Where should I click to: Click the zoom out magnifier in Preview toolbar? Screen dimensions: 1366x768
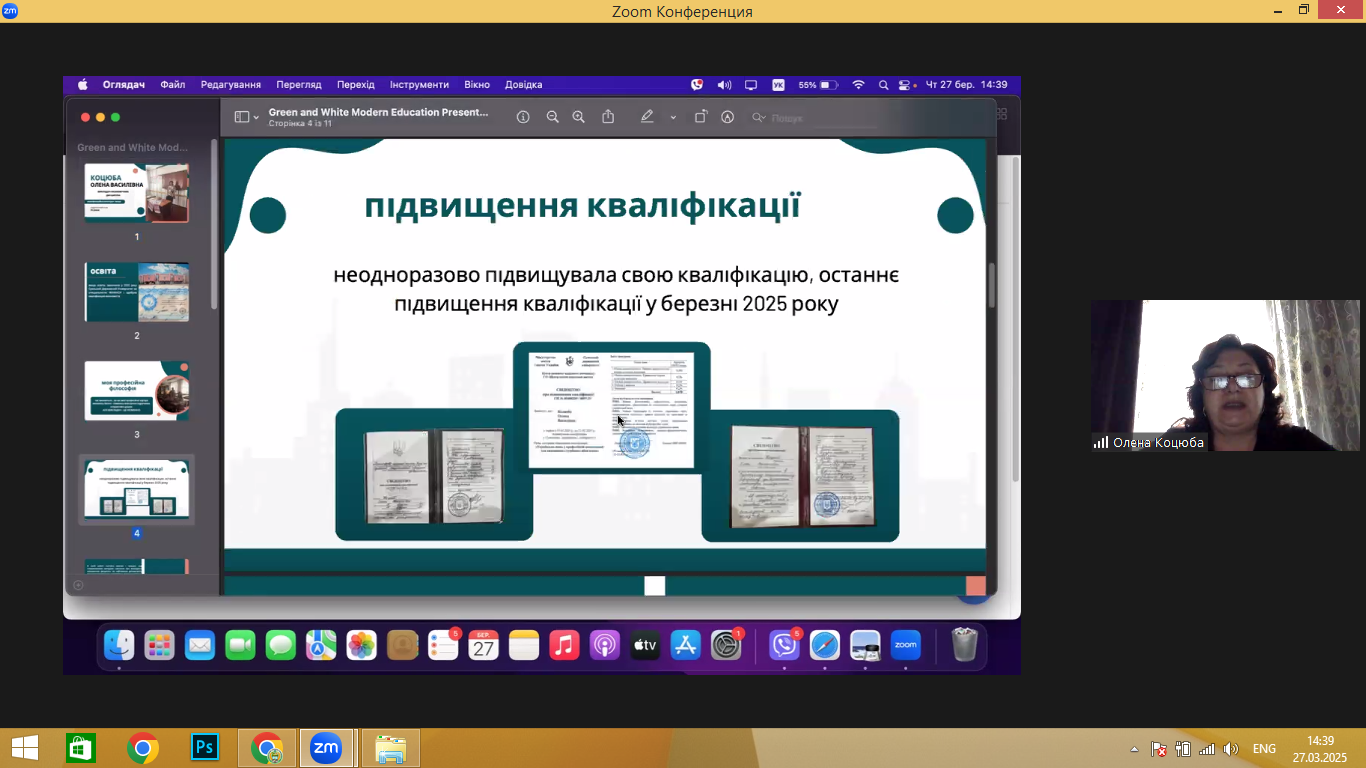[552, 117]
